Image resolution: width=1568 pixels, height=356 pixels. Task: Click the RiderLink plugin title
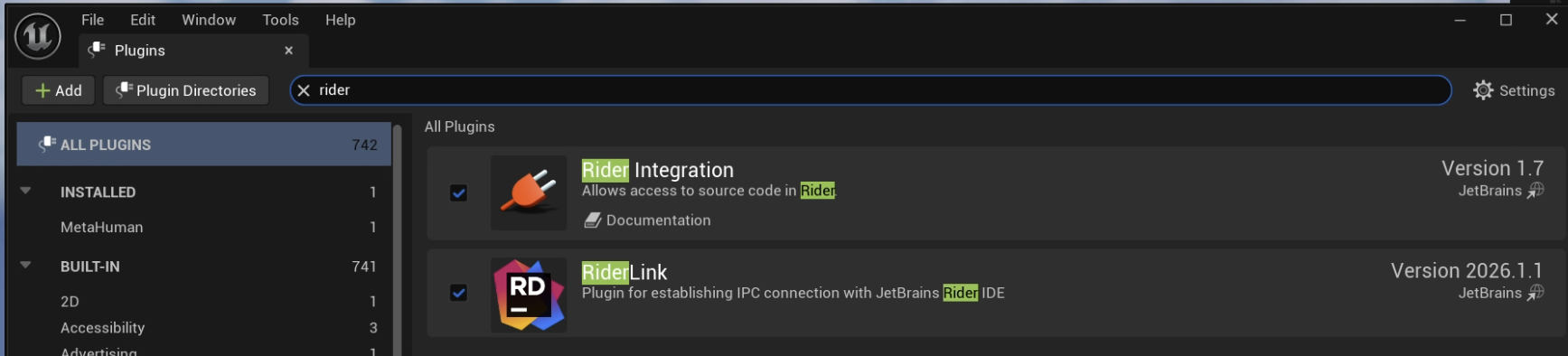(x=624, y=272)
